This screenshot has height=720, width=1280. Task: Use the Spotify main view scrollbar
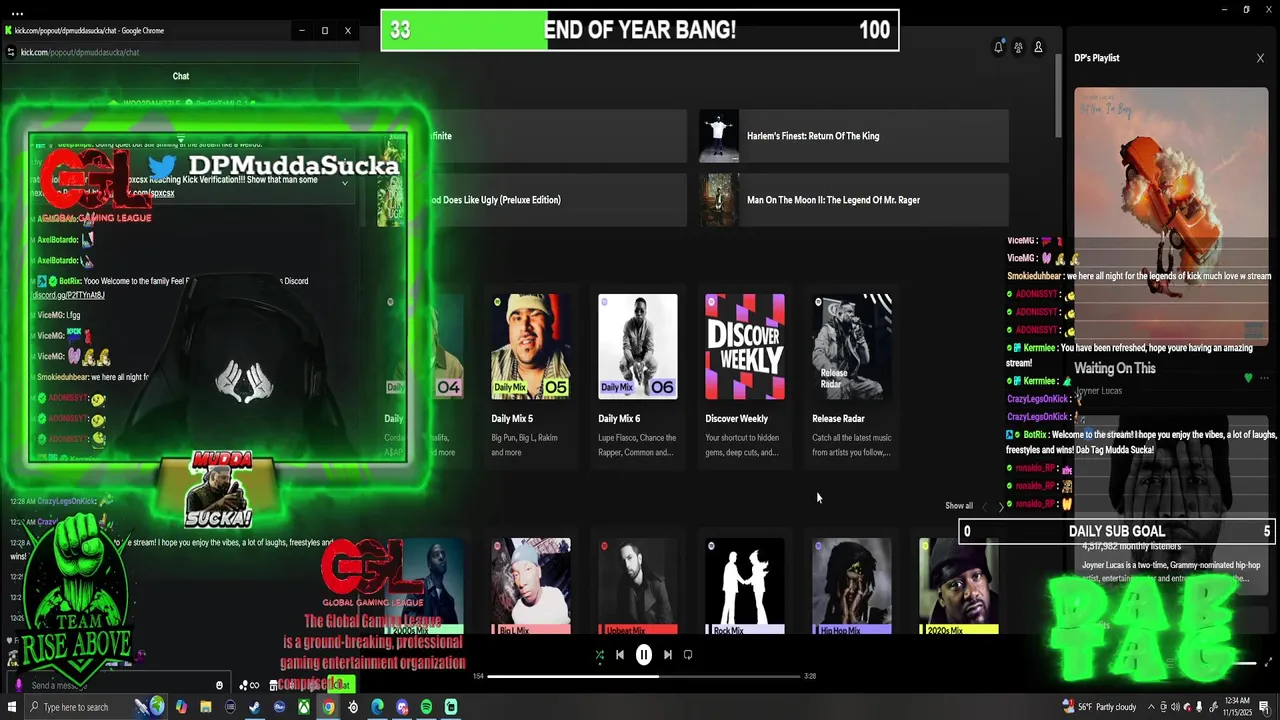click(1059, 95)
